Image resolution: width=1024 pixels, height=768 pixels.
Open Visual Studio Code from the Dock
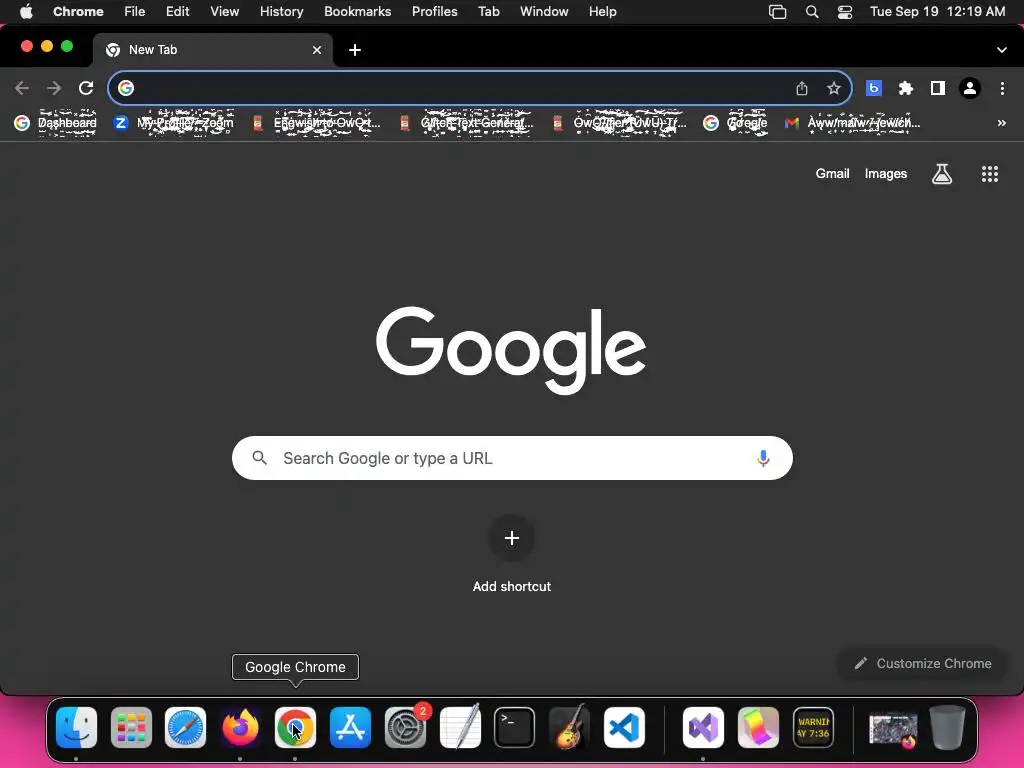pyautogui.click(x=624, y=728)
